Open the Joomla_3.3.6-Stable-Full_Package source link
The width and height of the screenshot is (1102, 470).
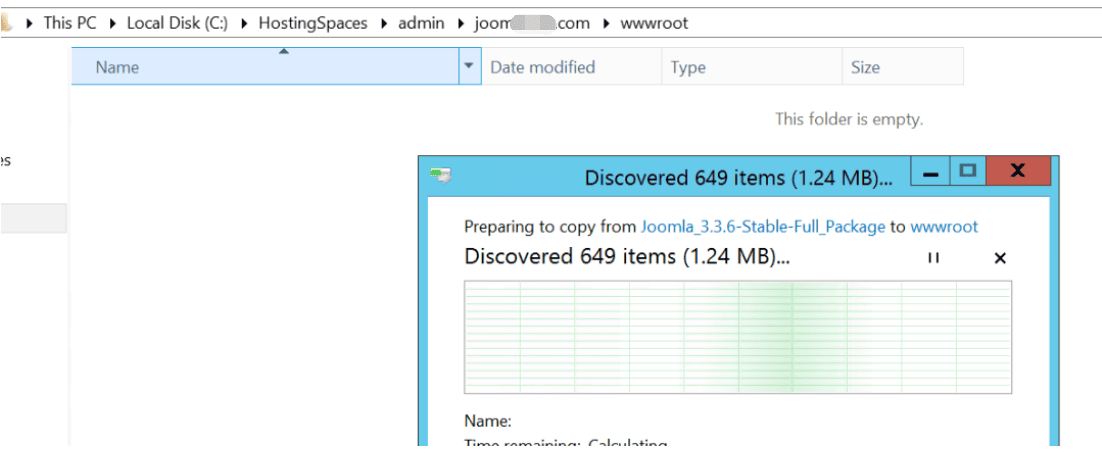coord(763,227)
